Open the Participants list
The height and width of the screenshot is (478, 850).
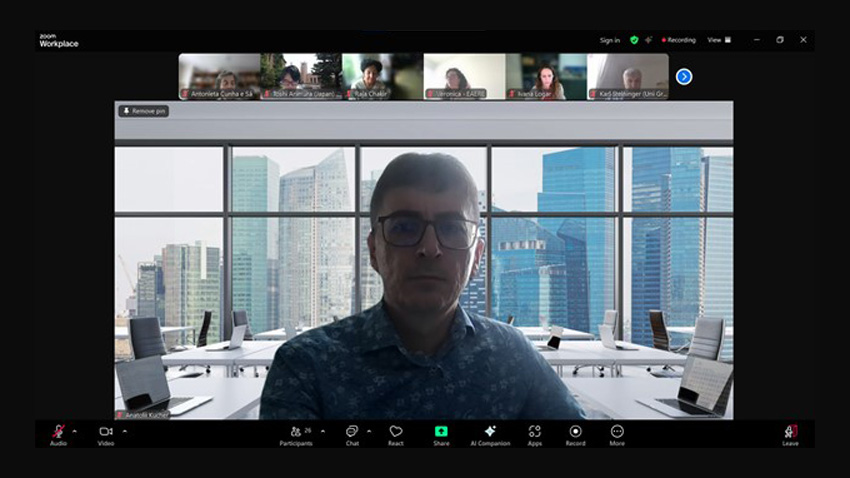pos(295,432)
